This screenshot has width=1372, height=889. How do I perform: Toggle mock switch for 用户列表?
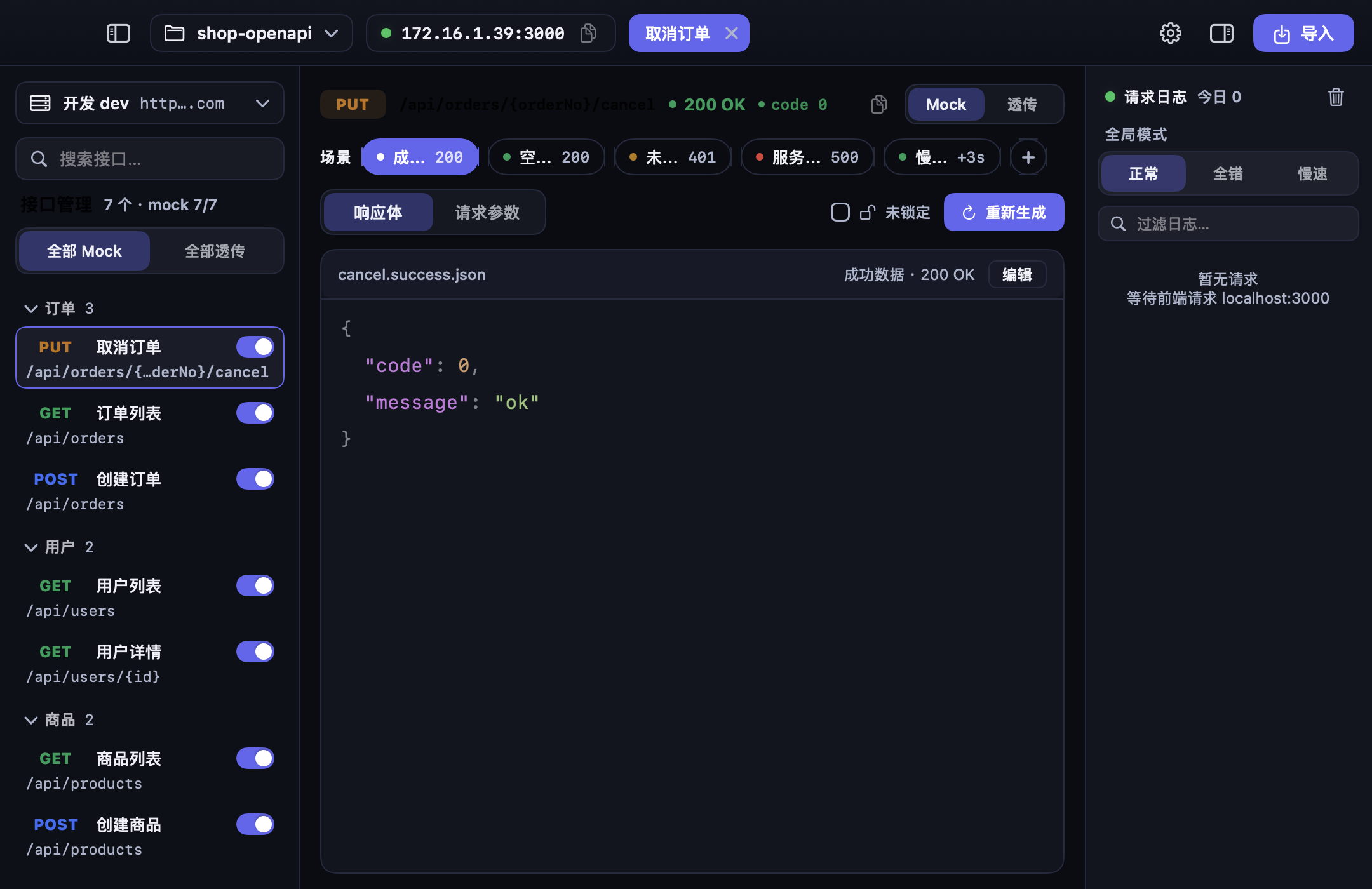[255, 585]
